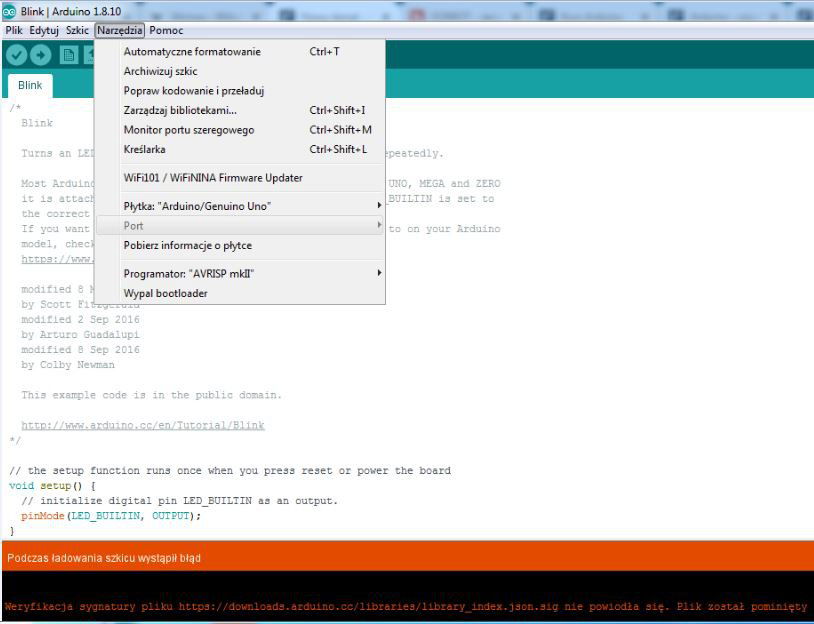The width and height of the screenshot is (814, 624).
Task: Choose Wypal bootloader
Action: (x=240, y=293)
